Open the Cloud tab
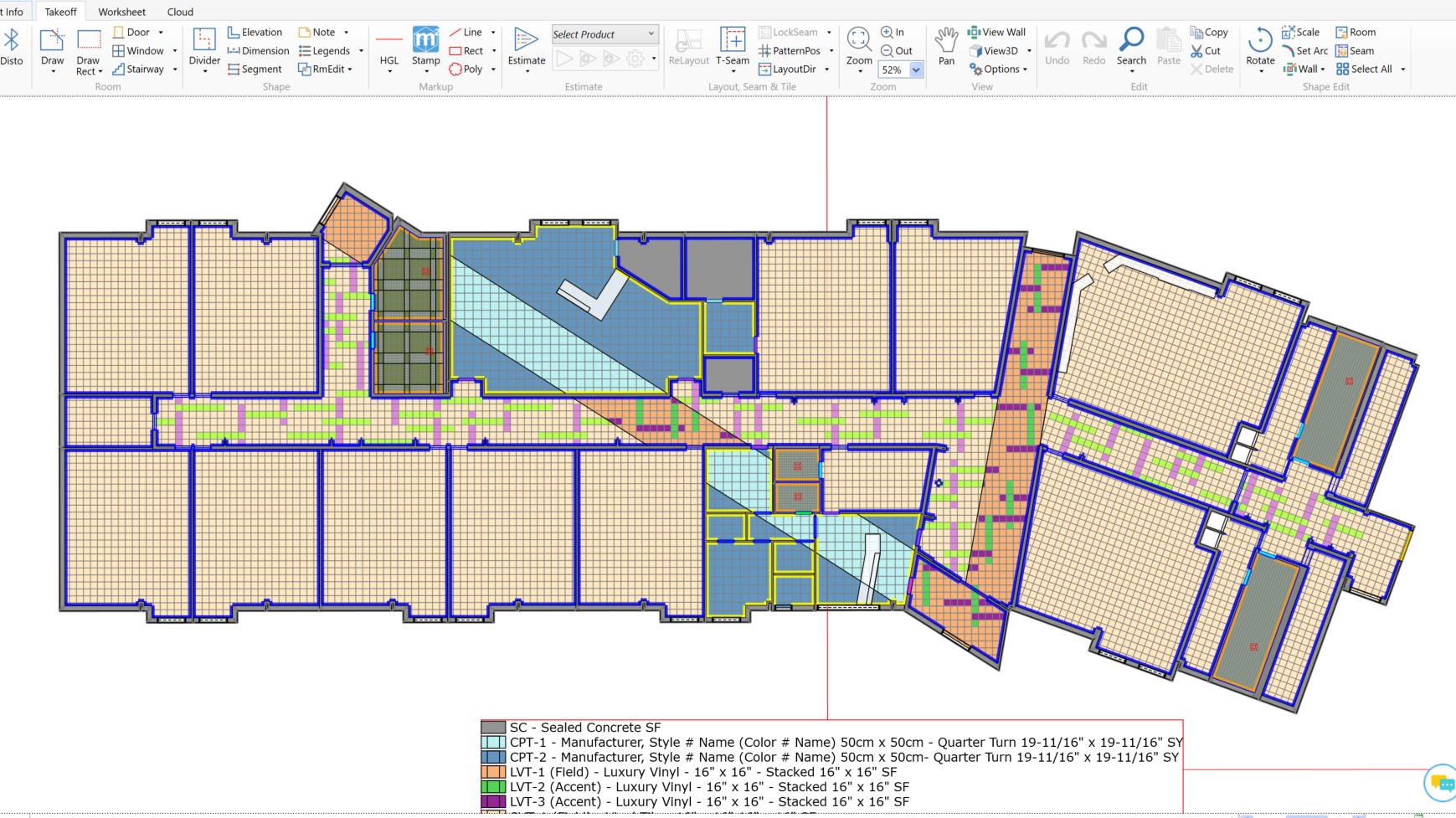Image resolution: width=1456 pixels, height=818 pixels. click(x=180, y=12)
